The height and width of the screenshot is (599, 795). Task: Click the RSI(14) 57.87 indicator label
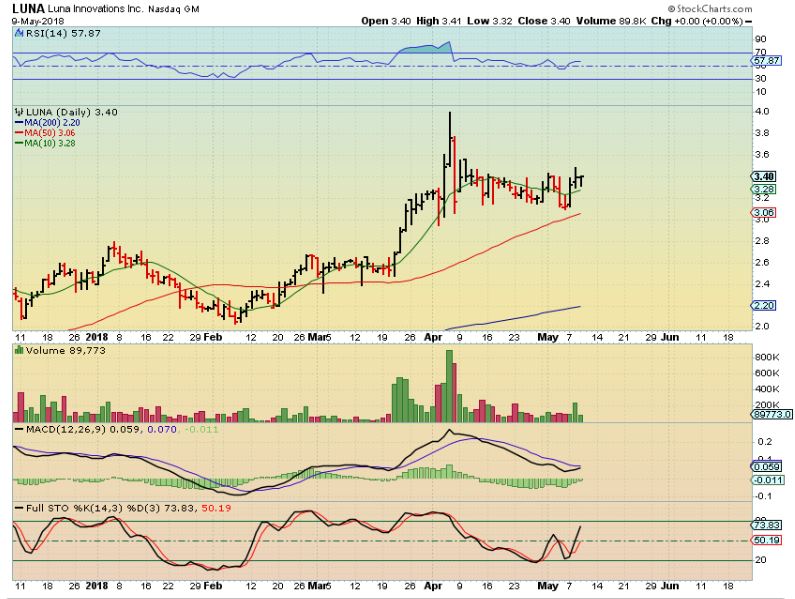tap(63, 33)
